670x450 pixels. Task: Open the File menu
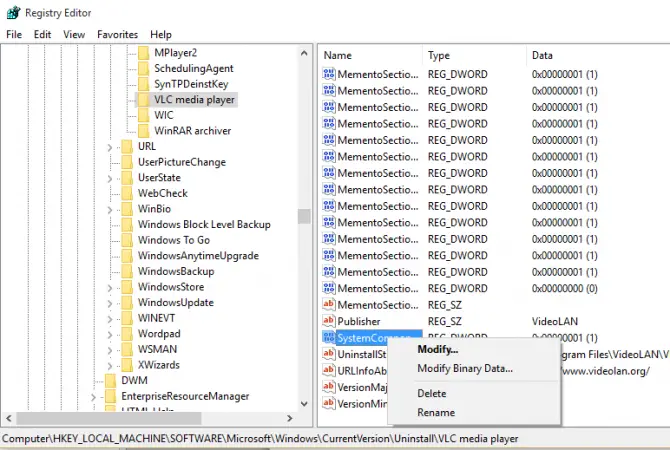(14, 35)
